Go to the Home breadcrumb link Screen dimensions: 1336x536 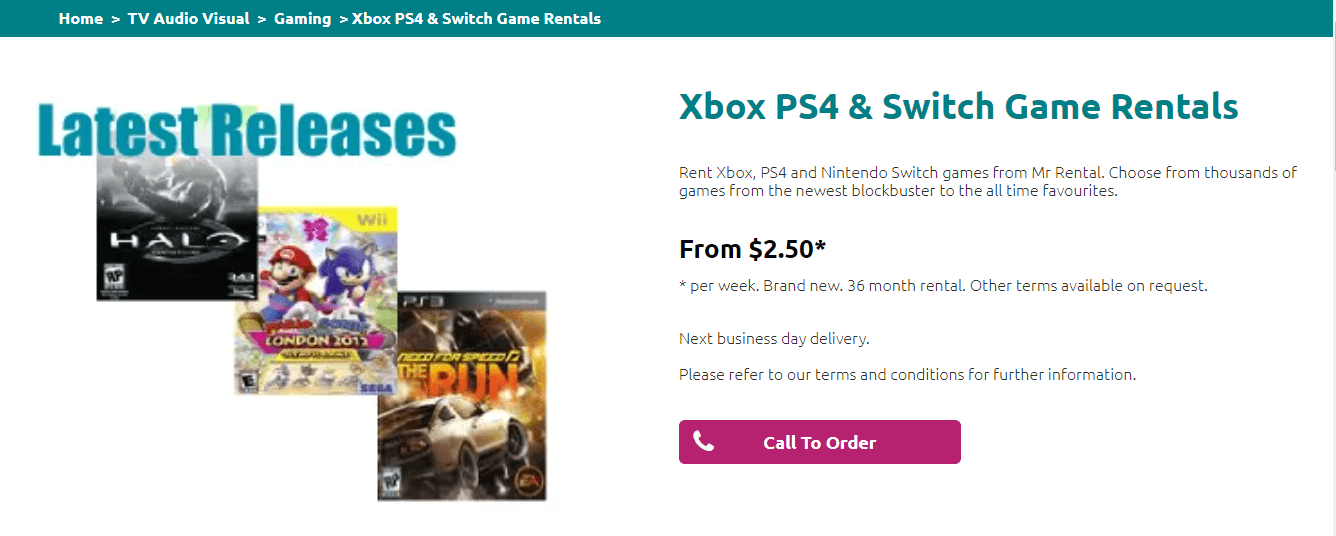pyautogui.click(x=80, y=19)
